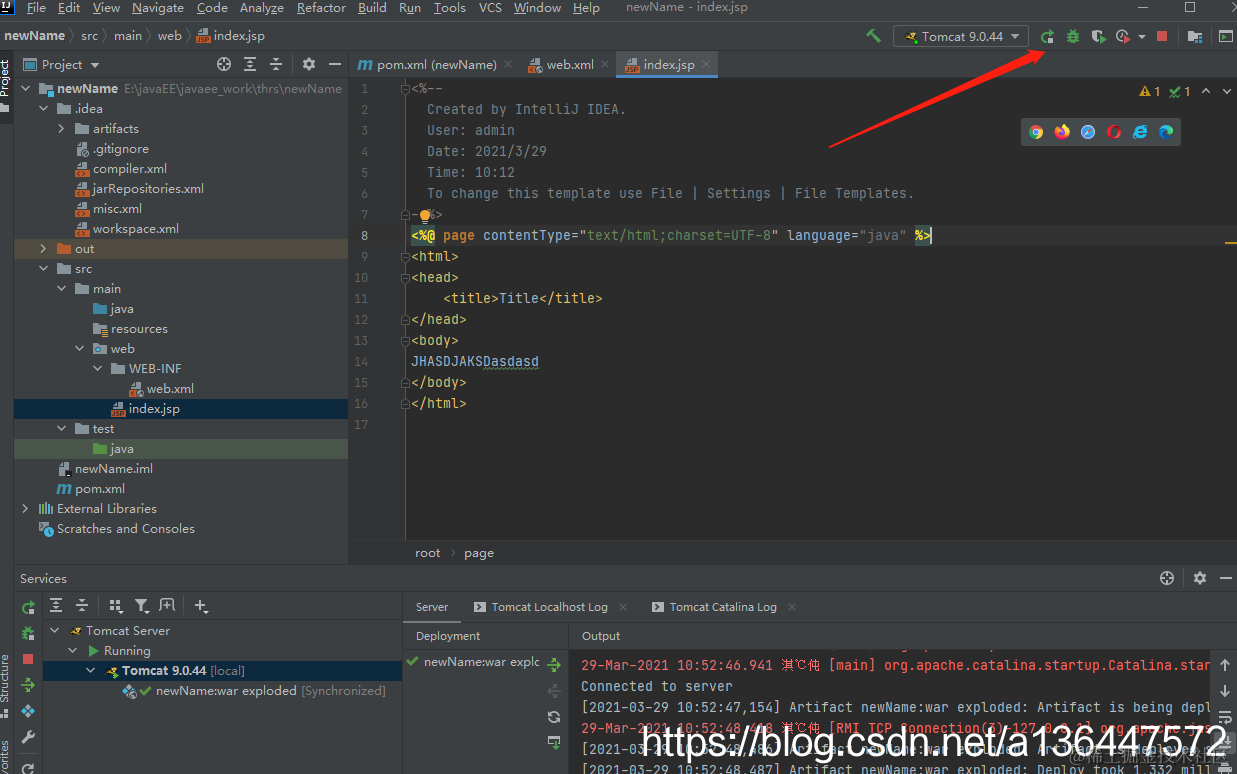
Task: Open Project Structure from the toolbar
Action: click(x=1195, y=36)
